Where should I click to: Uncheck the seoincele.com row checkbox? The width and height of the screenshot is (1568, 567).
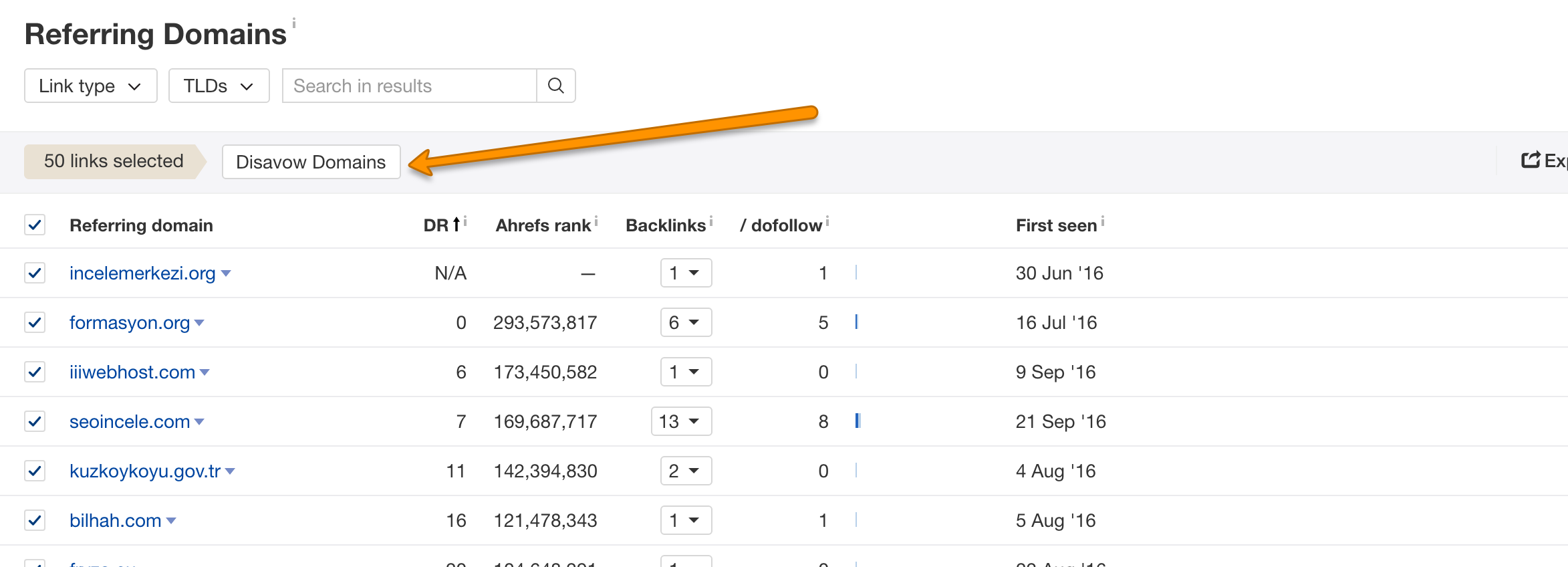point(35,421)
